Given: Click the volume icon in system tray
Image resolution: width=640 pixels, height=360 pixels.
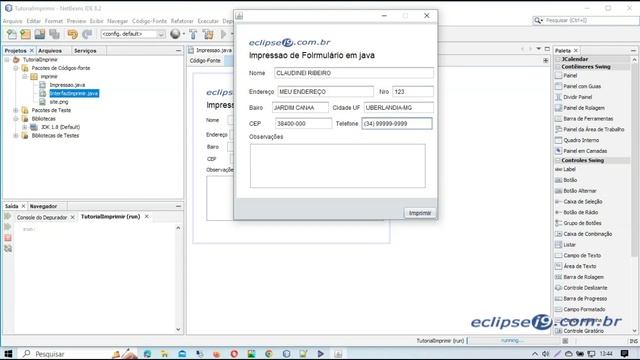Looking at the screenshot, I should click(545, 353).
